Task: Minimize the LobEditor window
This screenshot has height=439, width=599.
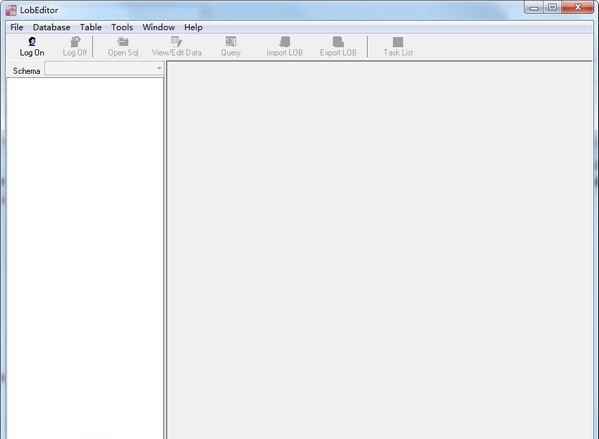Action: pyautogui.click(x=534, y=8)
